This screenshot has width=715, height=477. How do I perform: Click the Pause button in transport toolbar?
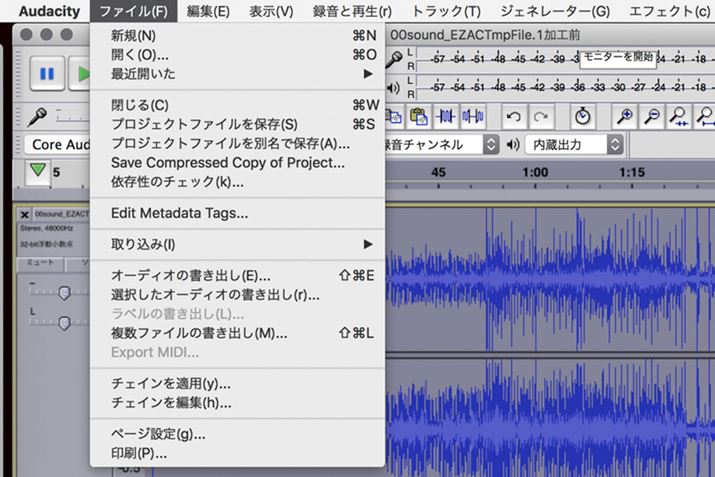(x=47, y=73)
